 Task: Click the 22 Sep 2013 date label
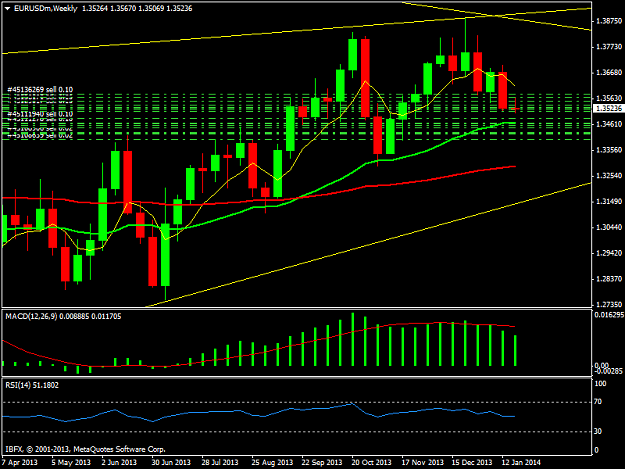click(322, 462)
